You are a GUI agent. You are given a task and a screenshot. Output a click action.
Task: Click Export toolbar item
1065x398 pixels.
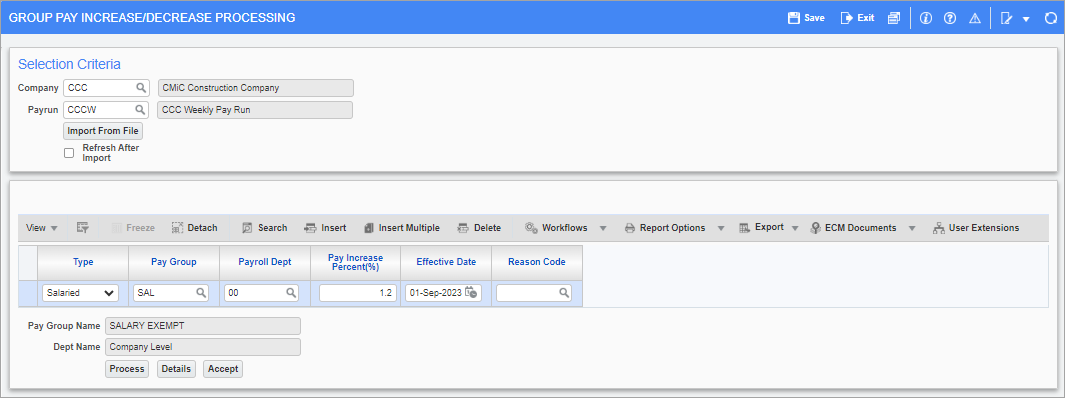click(x=761, y=228)
